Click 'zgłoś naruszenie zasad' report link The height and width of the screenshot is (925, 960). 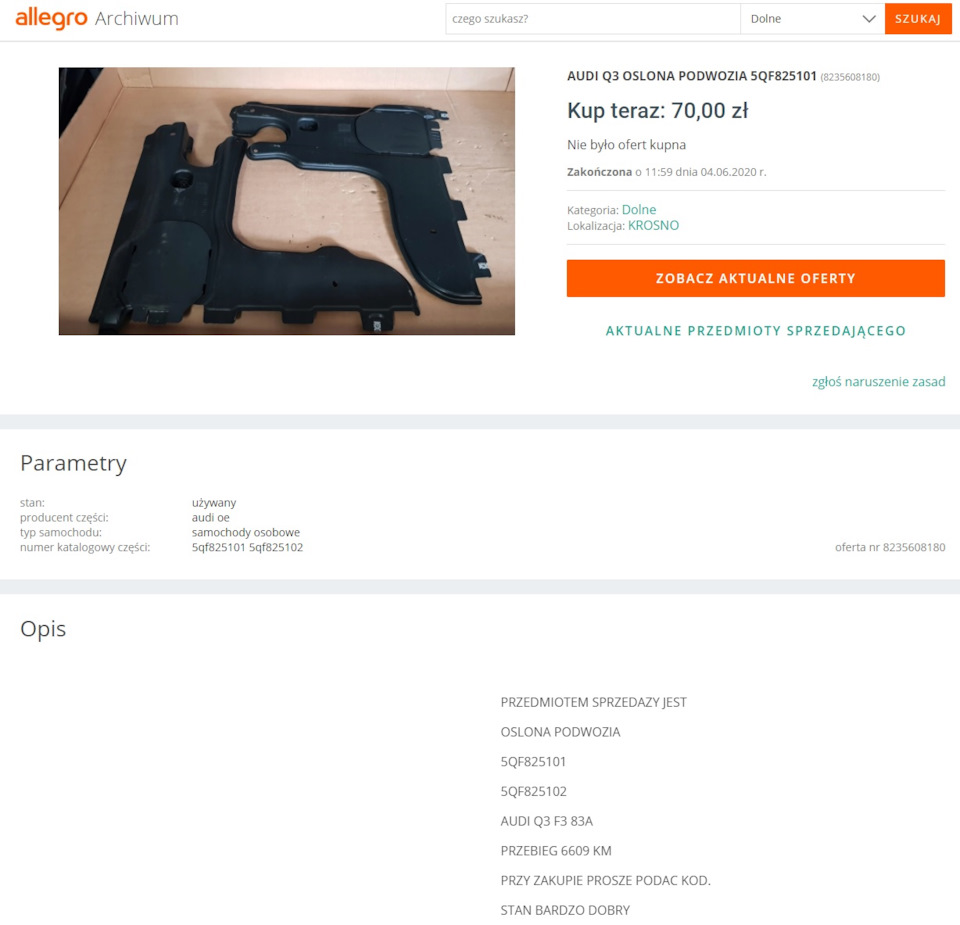click(x=879, y=382)
